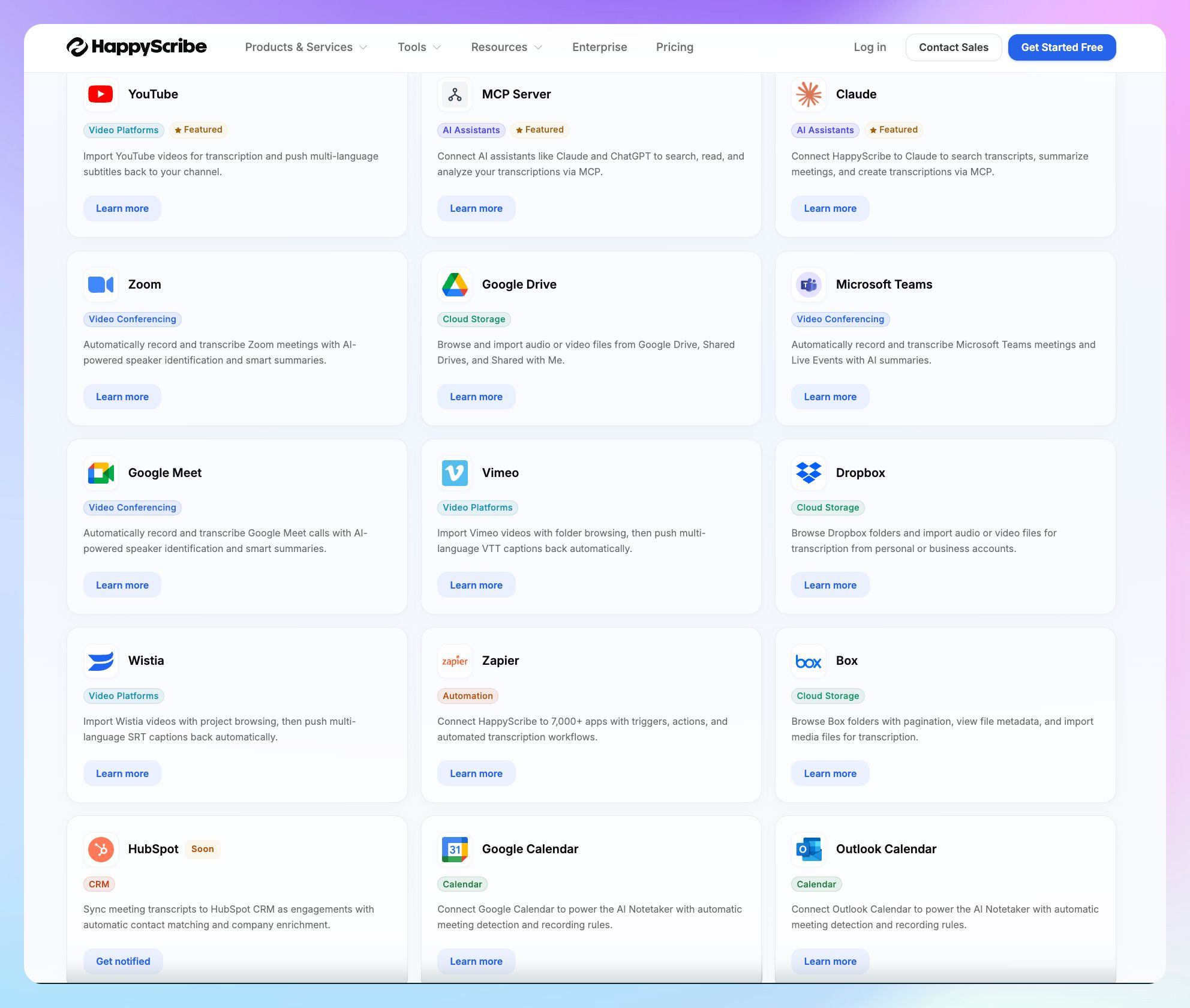The image size is (1190, 1008).
Task: Click the Claude starburst icon
Action: pos(809,94)
